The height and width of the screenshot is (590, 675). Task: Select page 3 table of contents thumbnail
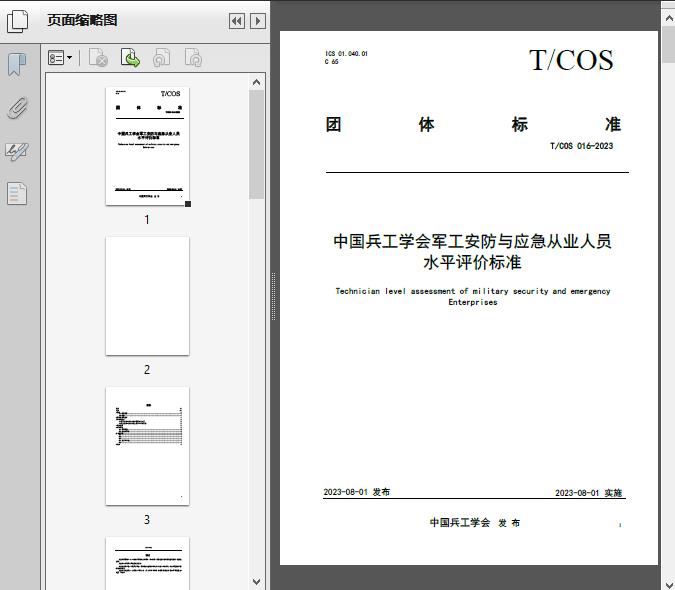(147, 446)
